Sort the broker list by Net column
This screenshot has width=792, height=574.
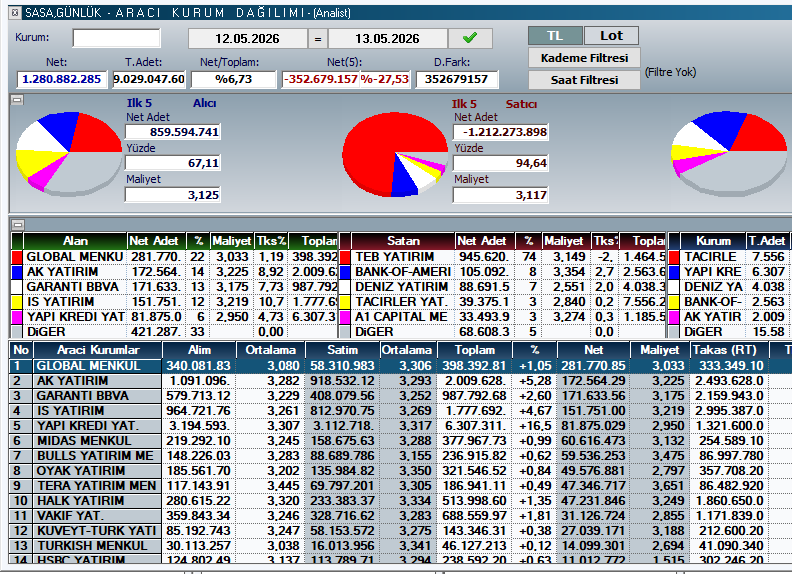coord(593,350)
